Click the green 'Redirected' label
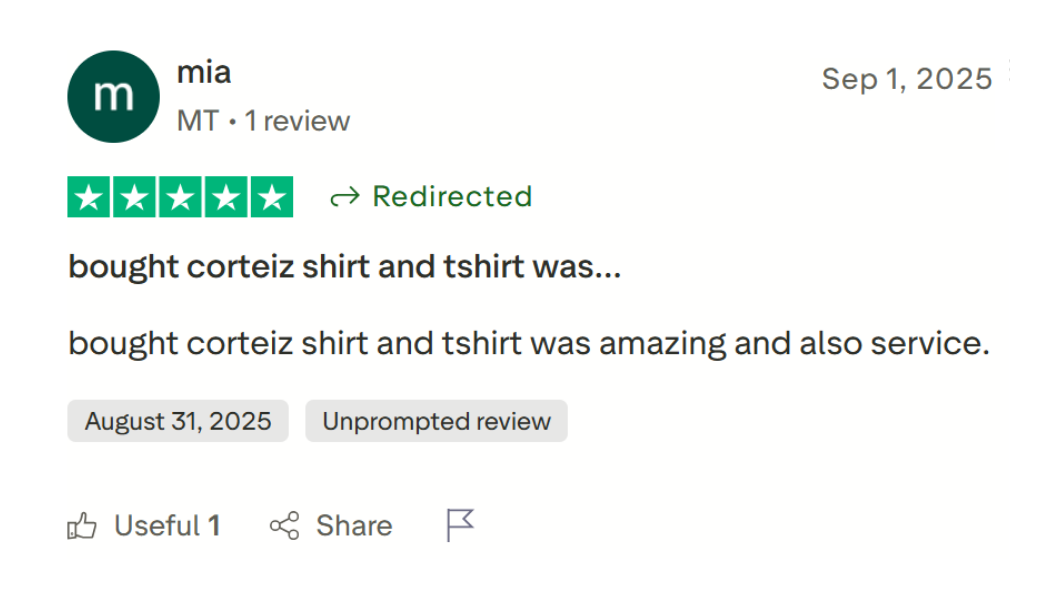This screenshot has width=1058, height=597. 452,196
